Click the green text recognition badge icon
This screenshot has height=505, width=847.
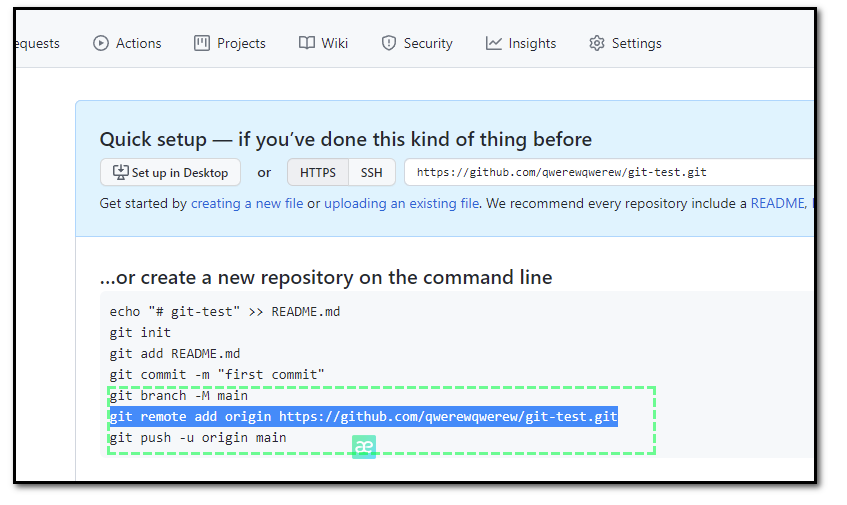pos(364,447)
